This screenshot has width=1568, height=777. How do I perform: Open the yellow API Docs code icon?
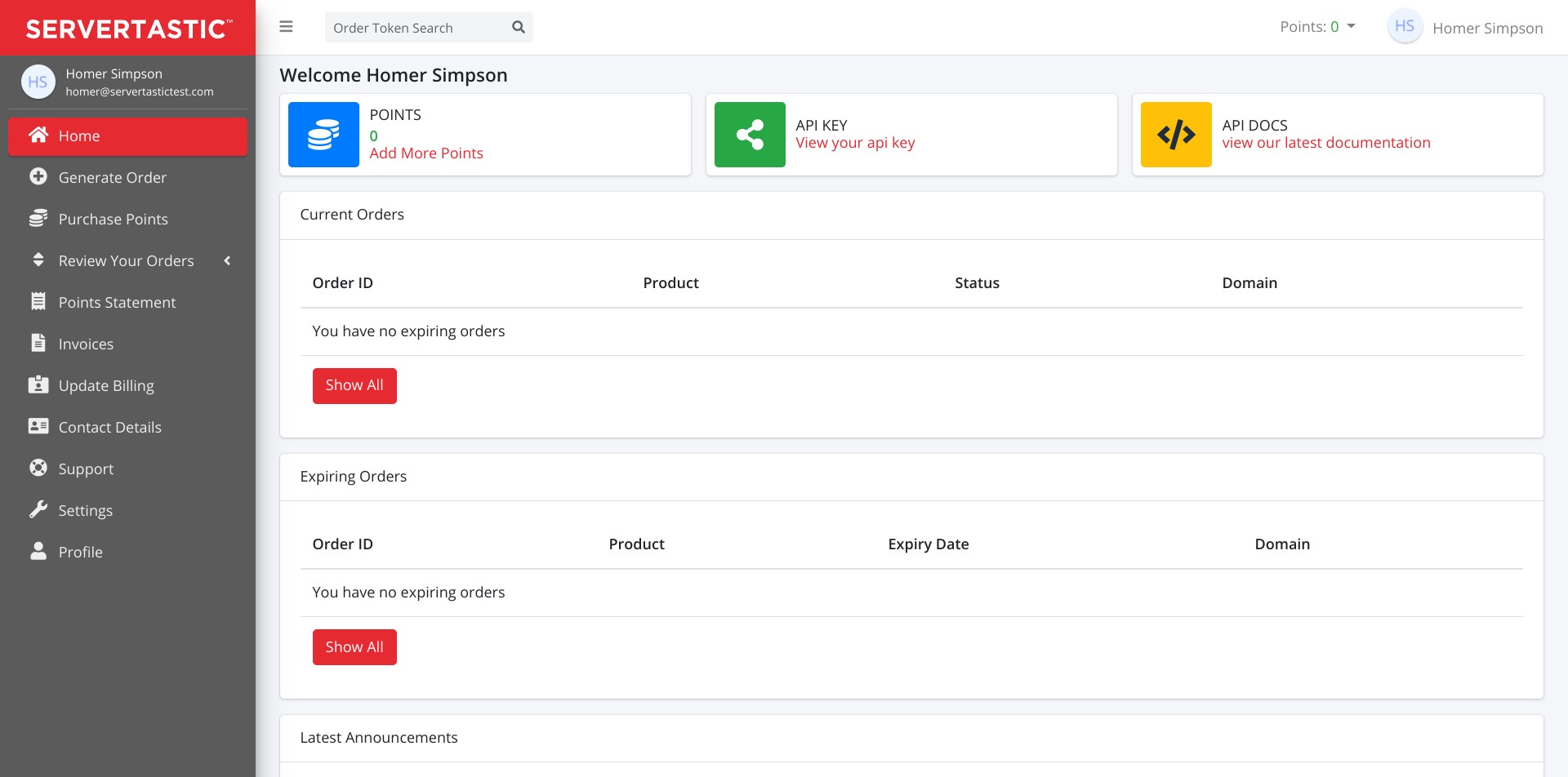tap(1175, 134)
